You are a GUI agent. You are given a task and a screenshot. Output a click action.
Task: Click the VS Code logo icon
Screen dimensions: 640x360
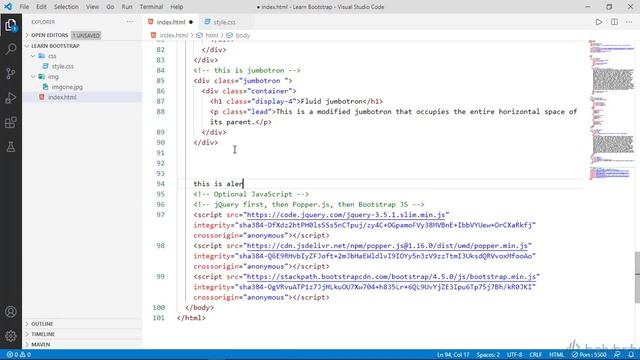[x=8, y=7]
